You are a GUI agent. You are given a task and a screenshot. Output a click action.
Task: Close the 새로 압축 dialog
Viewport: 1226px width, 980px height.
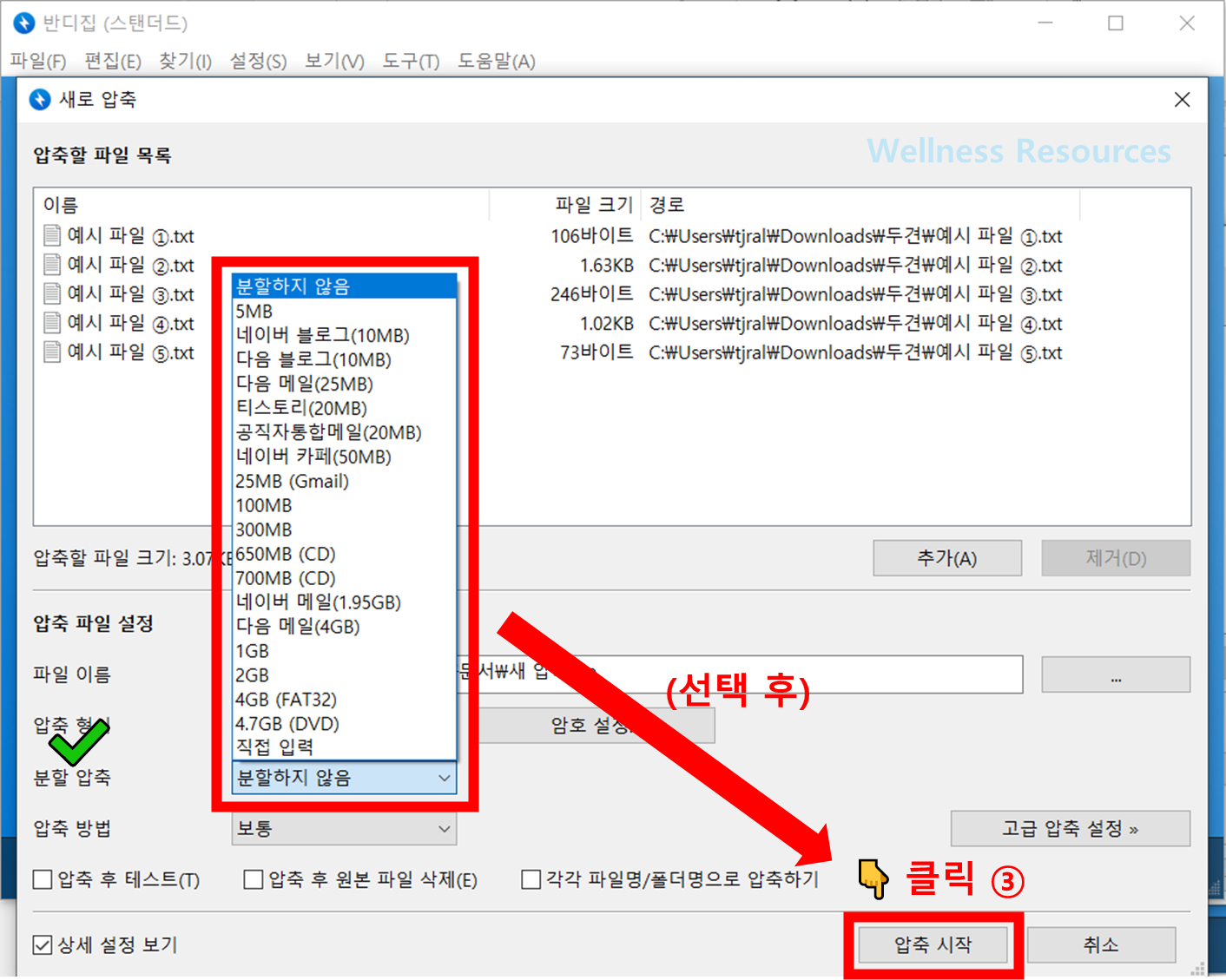[1182, 100]
